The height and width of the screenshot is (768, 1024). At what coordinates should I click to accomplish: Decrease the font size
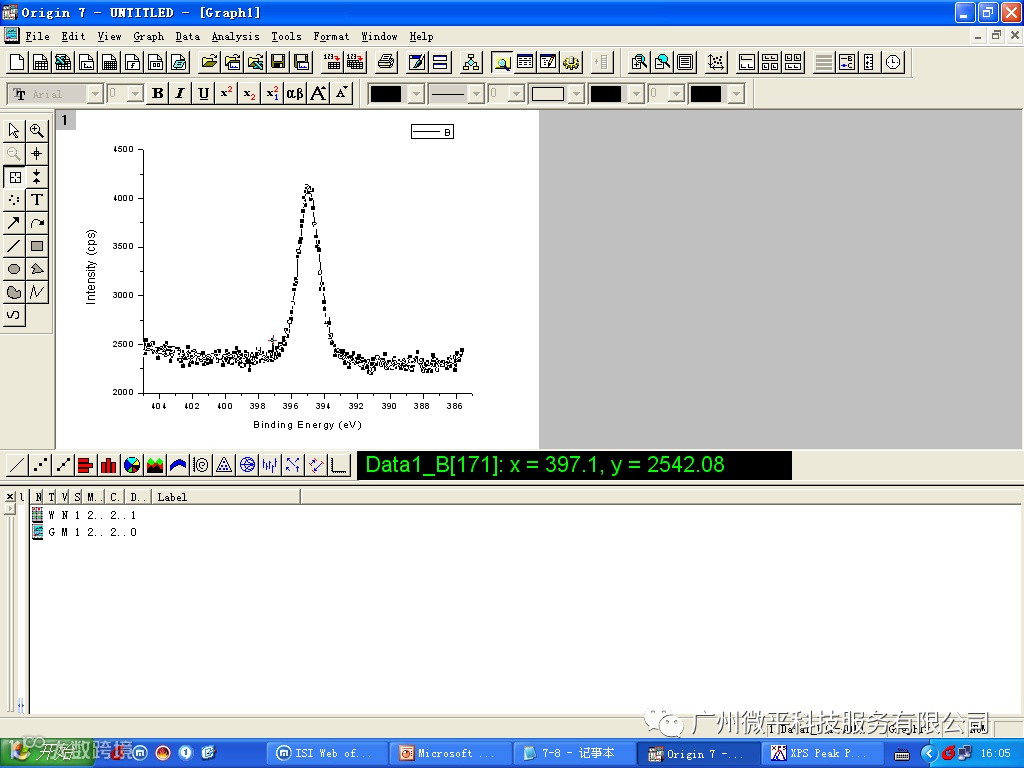coord(342,93)
